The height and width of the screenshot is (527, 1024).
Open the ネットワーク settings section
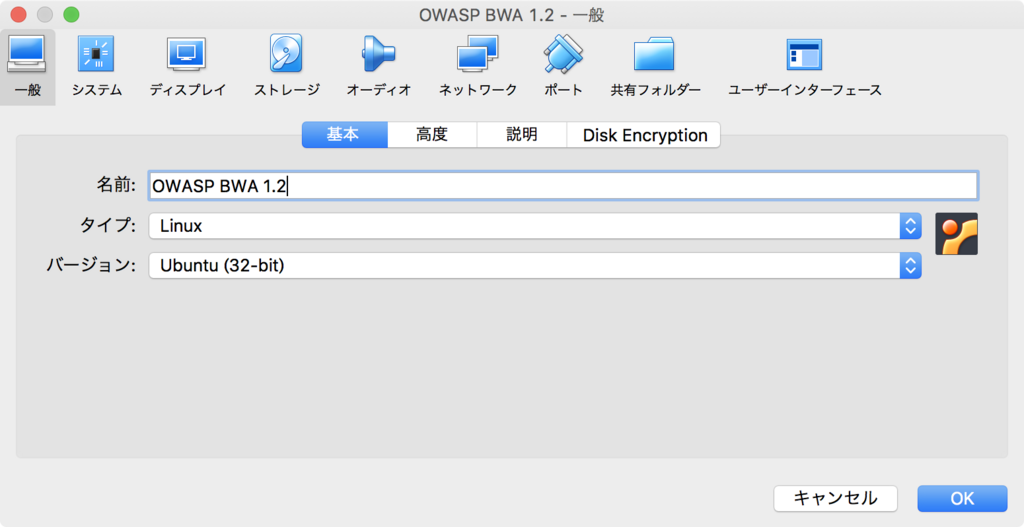tap(477, 67)
